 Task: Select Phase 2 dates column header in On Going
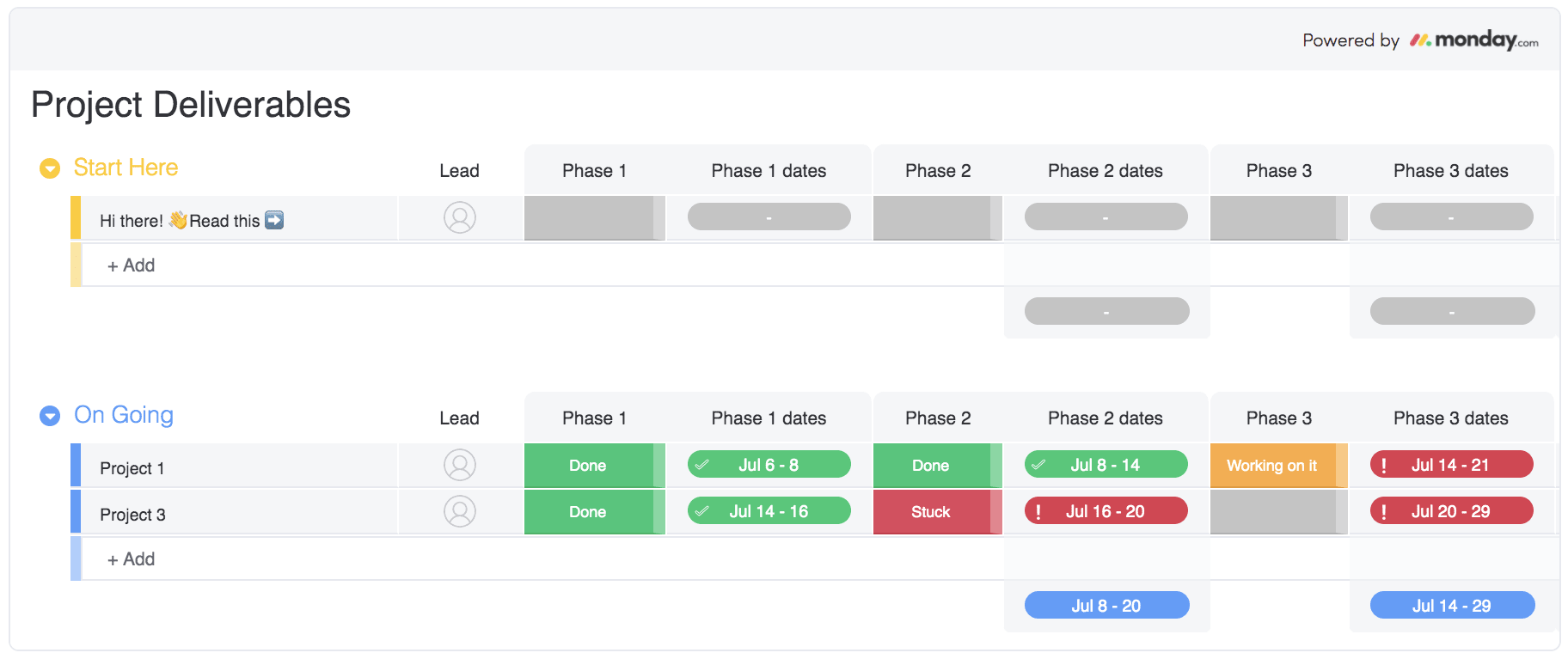coord(1106,418)
